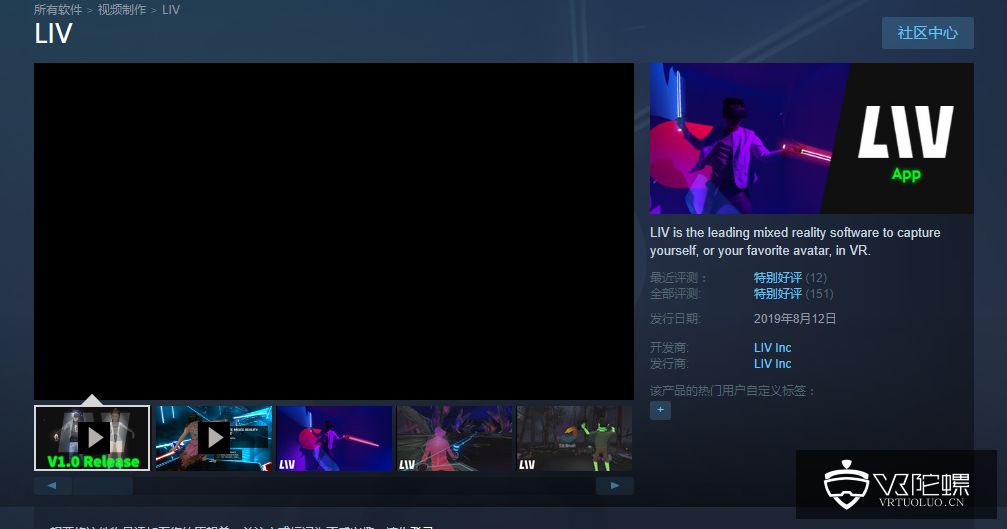Click the LIV App header image
The width and height of the screenshot is (1007, 529).
click(812, 138)
